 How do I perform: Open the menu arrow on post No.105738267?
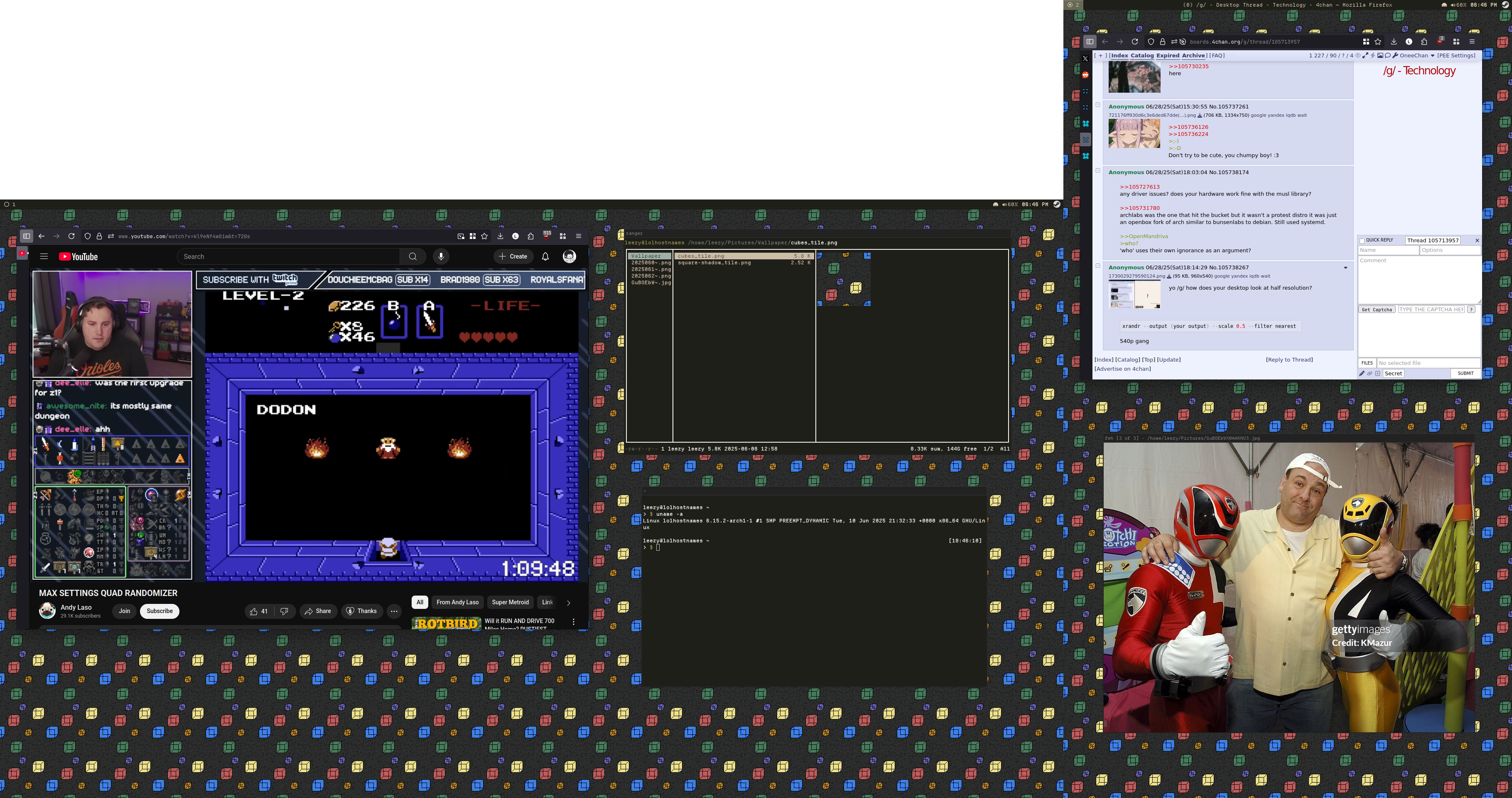pyautogui.click(x=1345, y=268)
